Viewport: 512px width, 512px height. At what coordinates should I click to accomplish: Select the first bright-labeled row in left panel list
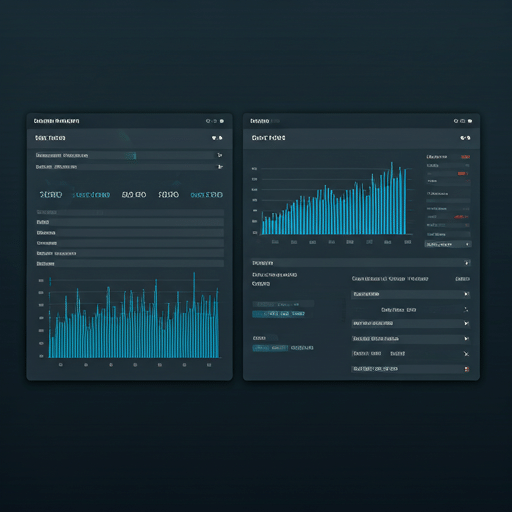(130, 222)
